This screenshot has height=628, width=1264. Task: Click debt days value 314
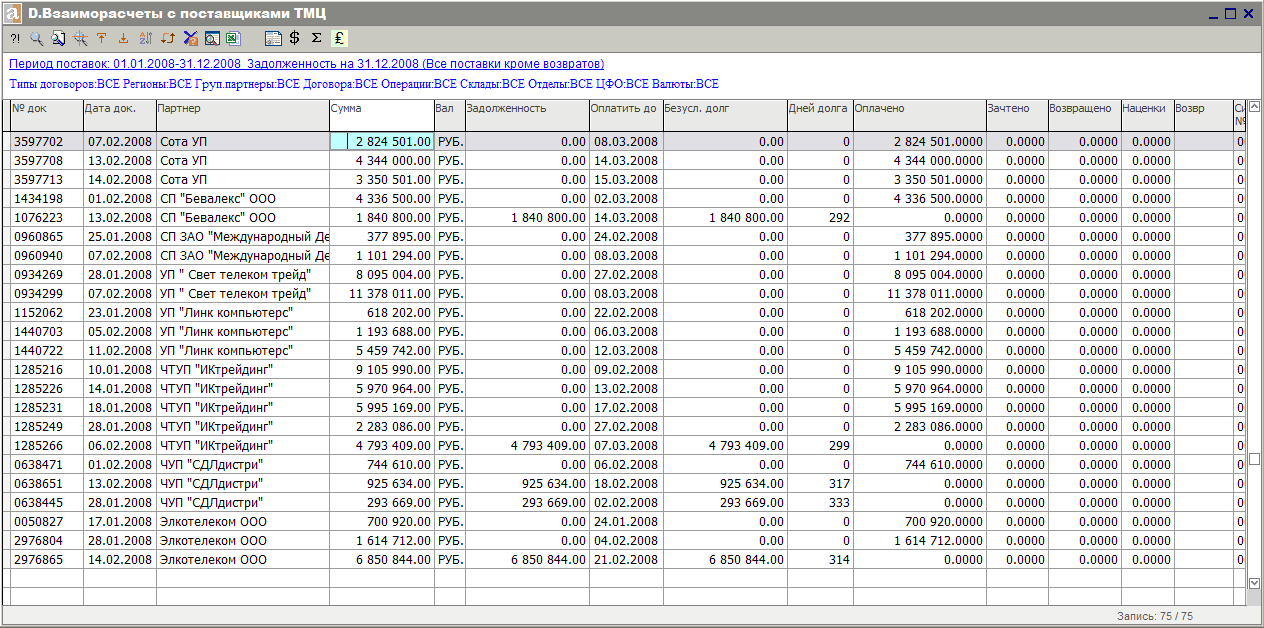pos(820,560)
